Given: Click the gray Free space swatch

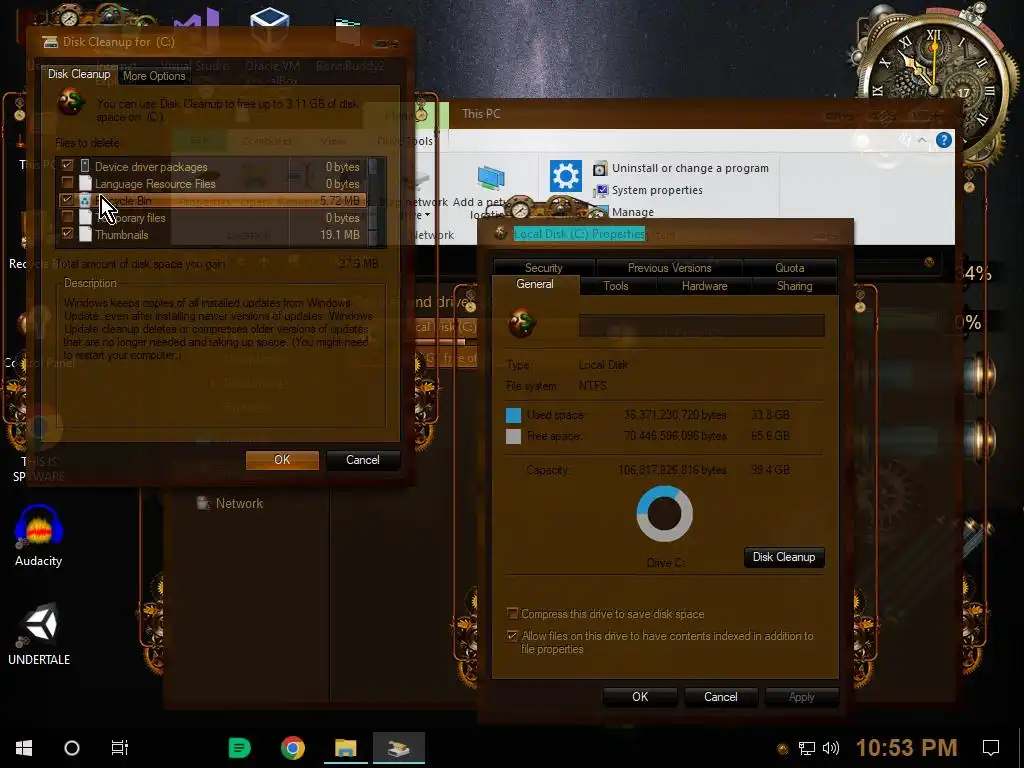Looking at the screenshot, I should [x=513, y=436].
